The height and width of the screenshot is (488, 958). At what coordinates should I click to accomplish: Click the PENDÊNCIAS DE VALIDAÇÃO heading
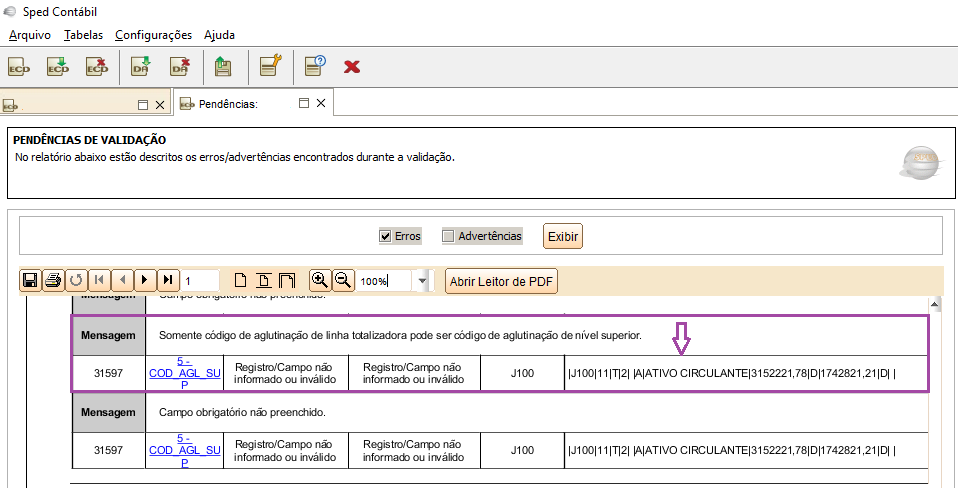(90, 140)
